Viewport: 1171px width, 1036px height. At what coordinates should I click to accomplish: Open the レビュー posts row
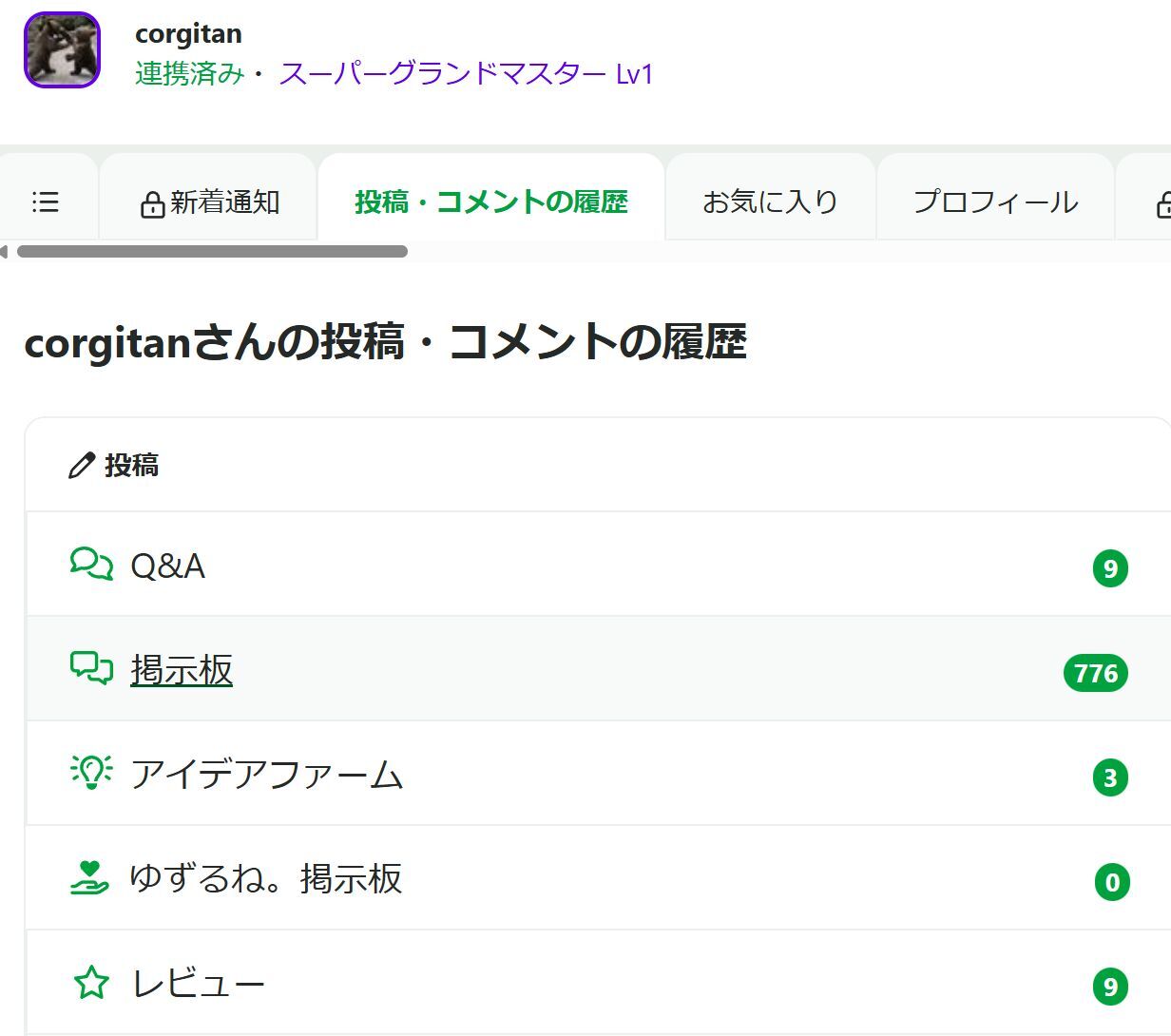pos(199,984)
